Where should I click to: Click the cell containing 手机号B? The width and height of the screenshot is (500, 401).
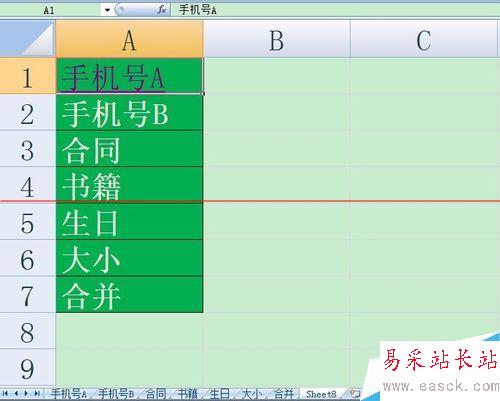(x=129, y=112)
